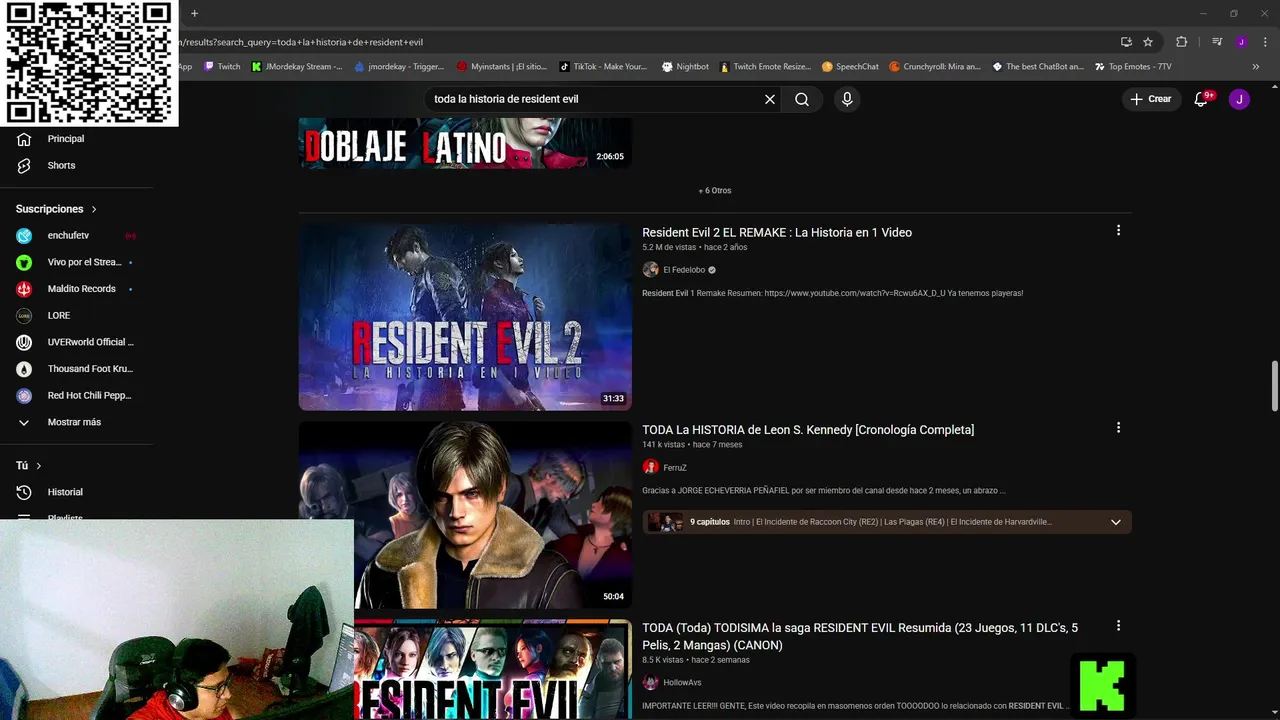Open the Tú section heading

pos(29,466)
